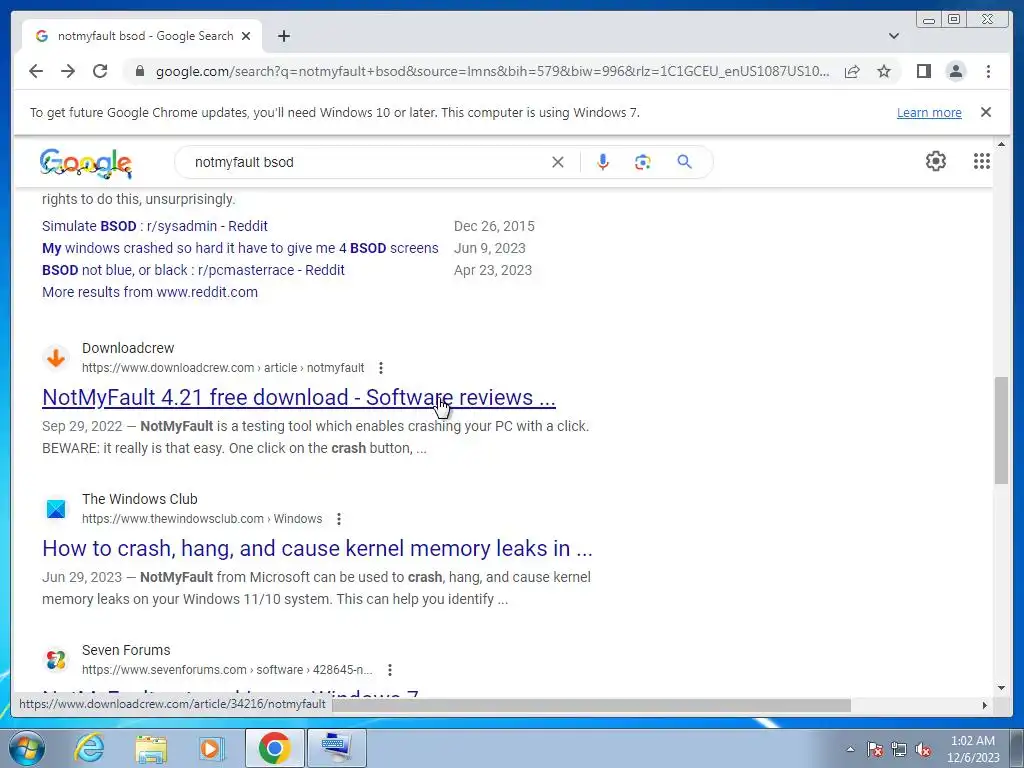The image size is (1024, 768).
Task: Bookmark this page with the star icon
Action: [884, 71]
